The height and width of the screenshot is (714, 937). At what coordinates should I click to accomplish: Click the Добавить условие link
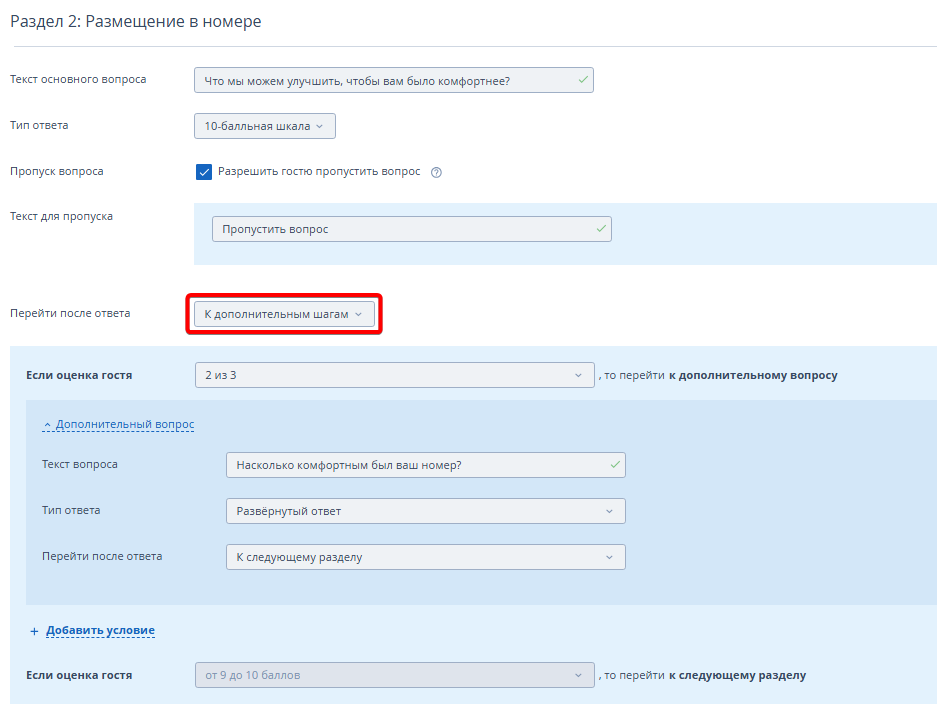tap(100, 631)
